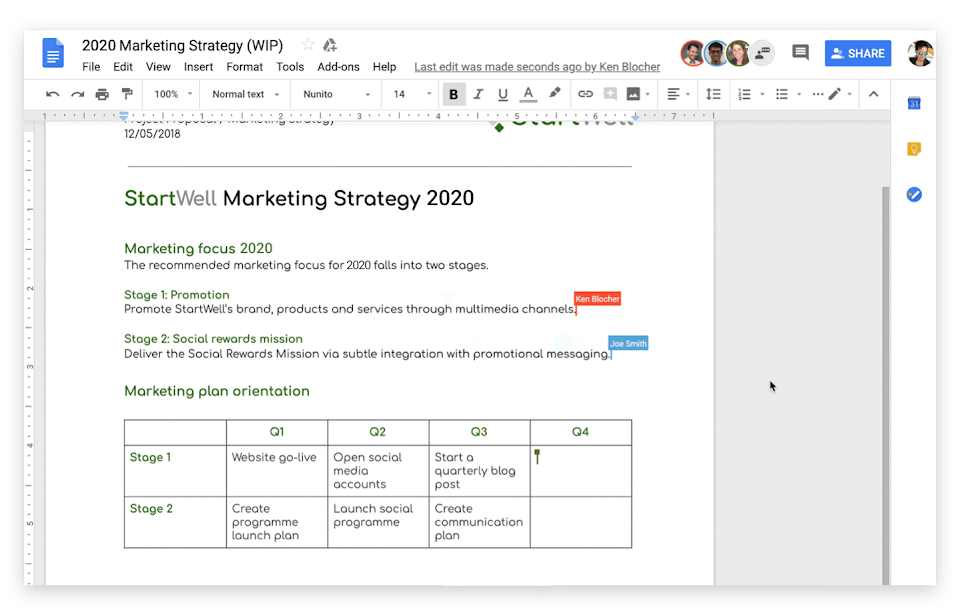Open the Google Calendar side panel icon
The image size is (960, 615).
coord(913,103)
